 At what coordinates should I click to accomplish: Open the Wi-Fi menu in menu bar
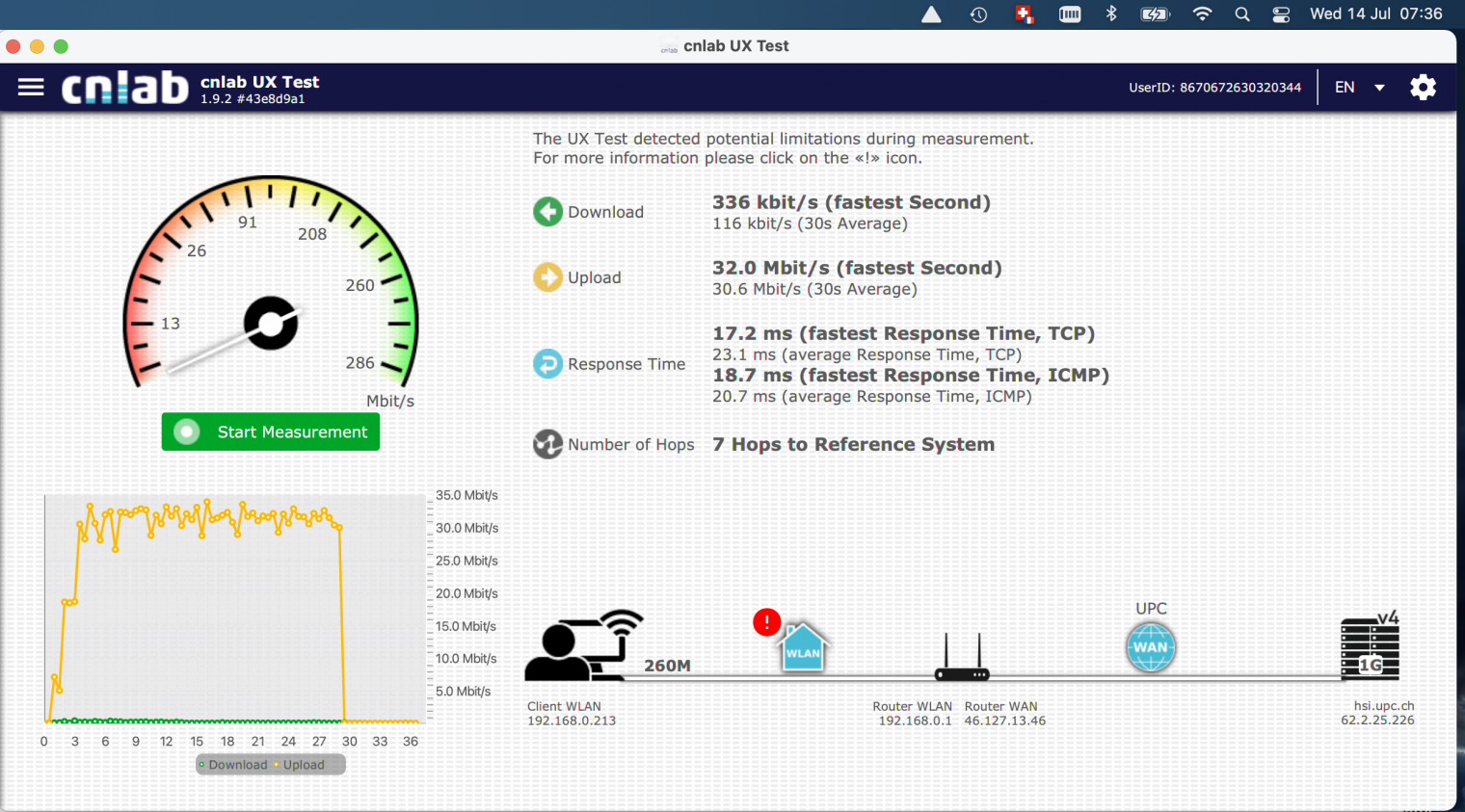tap(1202, 14)
